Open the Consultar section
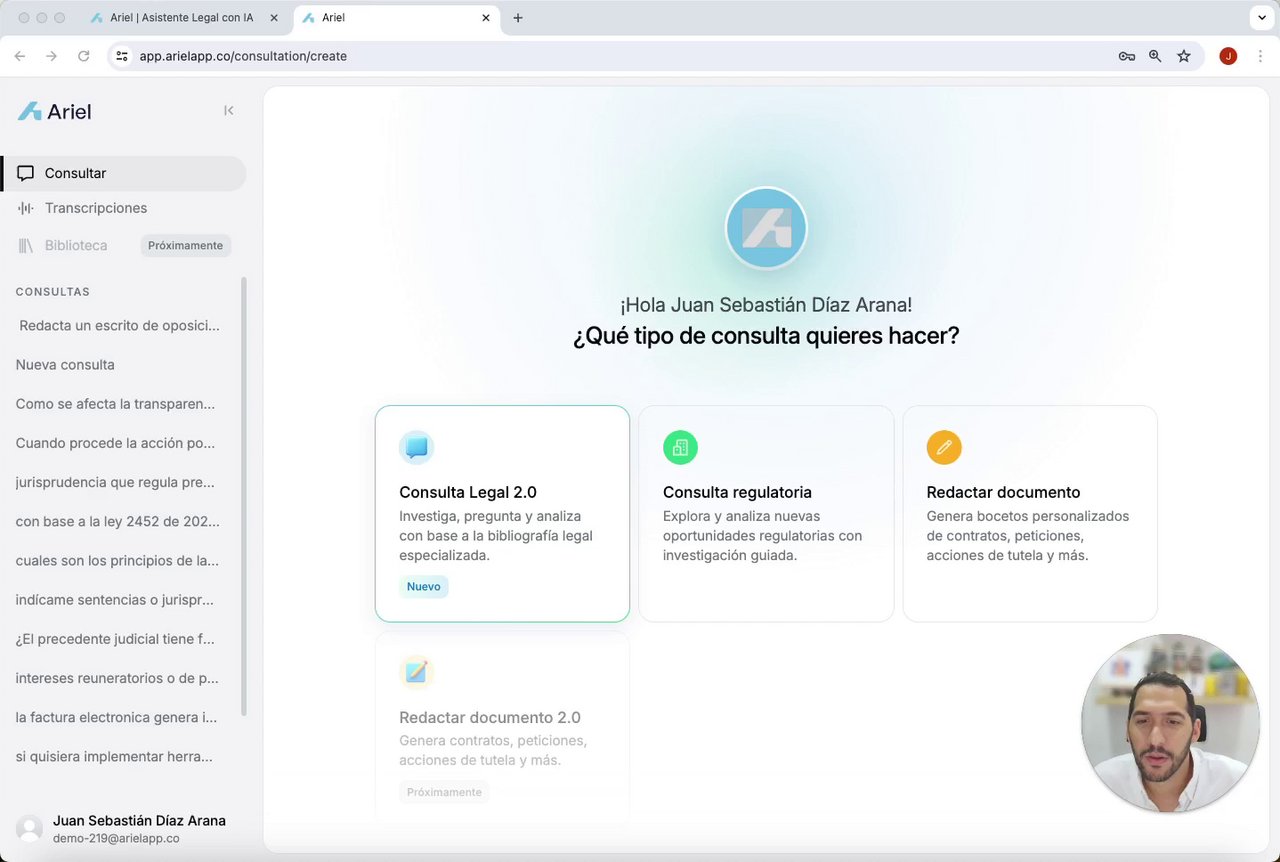The width and height of the screenshot is (1280, 862). click(x=124, y=173)
